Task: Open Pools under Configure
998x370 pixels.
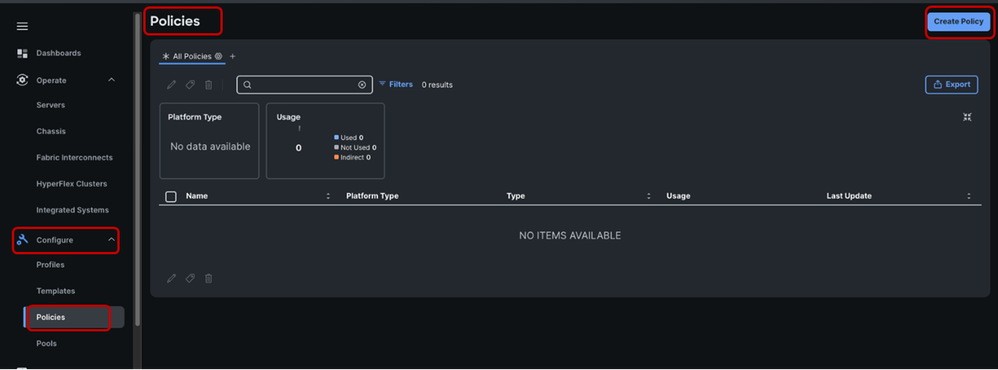Action: (x=46, y=344)
